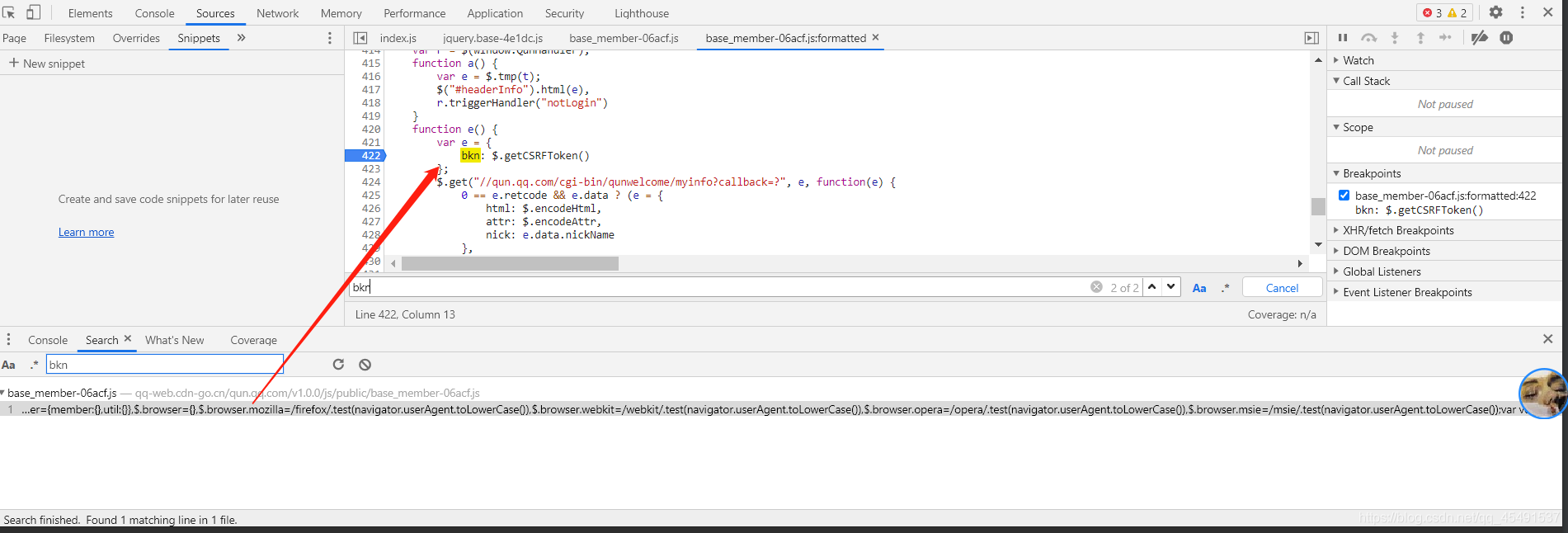Switch to Coverage drawer tab
The height and width of the screenshot is (533, 1568).
(x=254, y=340)
